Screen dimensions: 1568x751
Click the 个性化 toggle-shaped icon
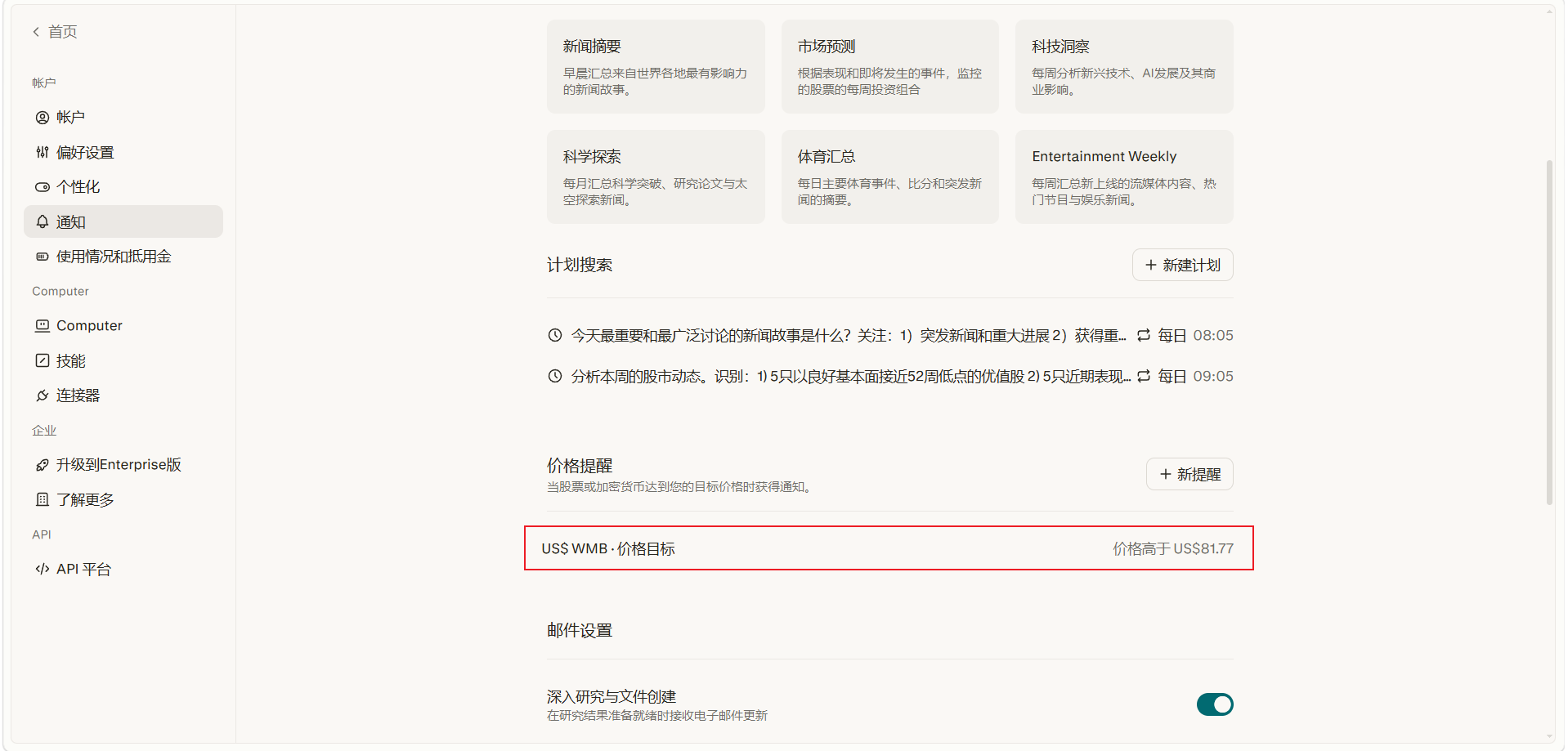[x=43, y=187]
